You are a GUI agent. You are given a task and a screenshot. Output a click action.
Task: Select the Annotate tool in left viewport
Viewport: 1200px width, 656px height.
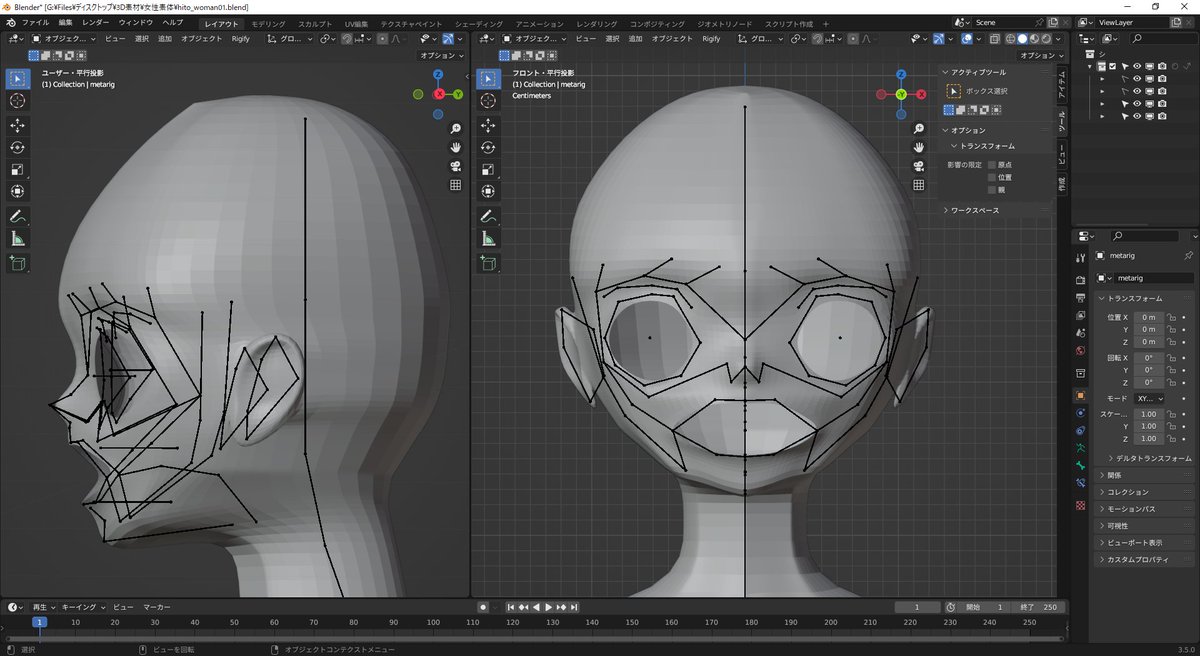point(18,216)
